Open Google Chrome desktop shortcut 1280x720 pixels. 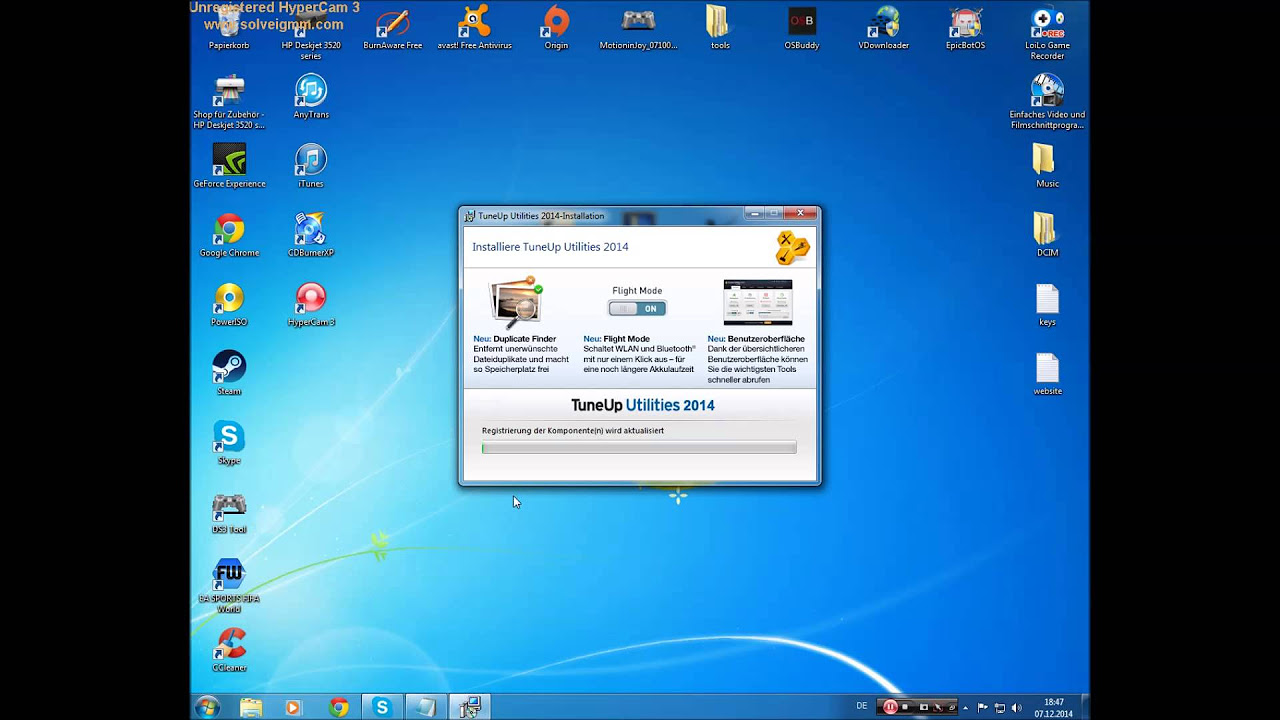click(x=229, y=235)
